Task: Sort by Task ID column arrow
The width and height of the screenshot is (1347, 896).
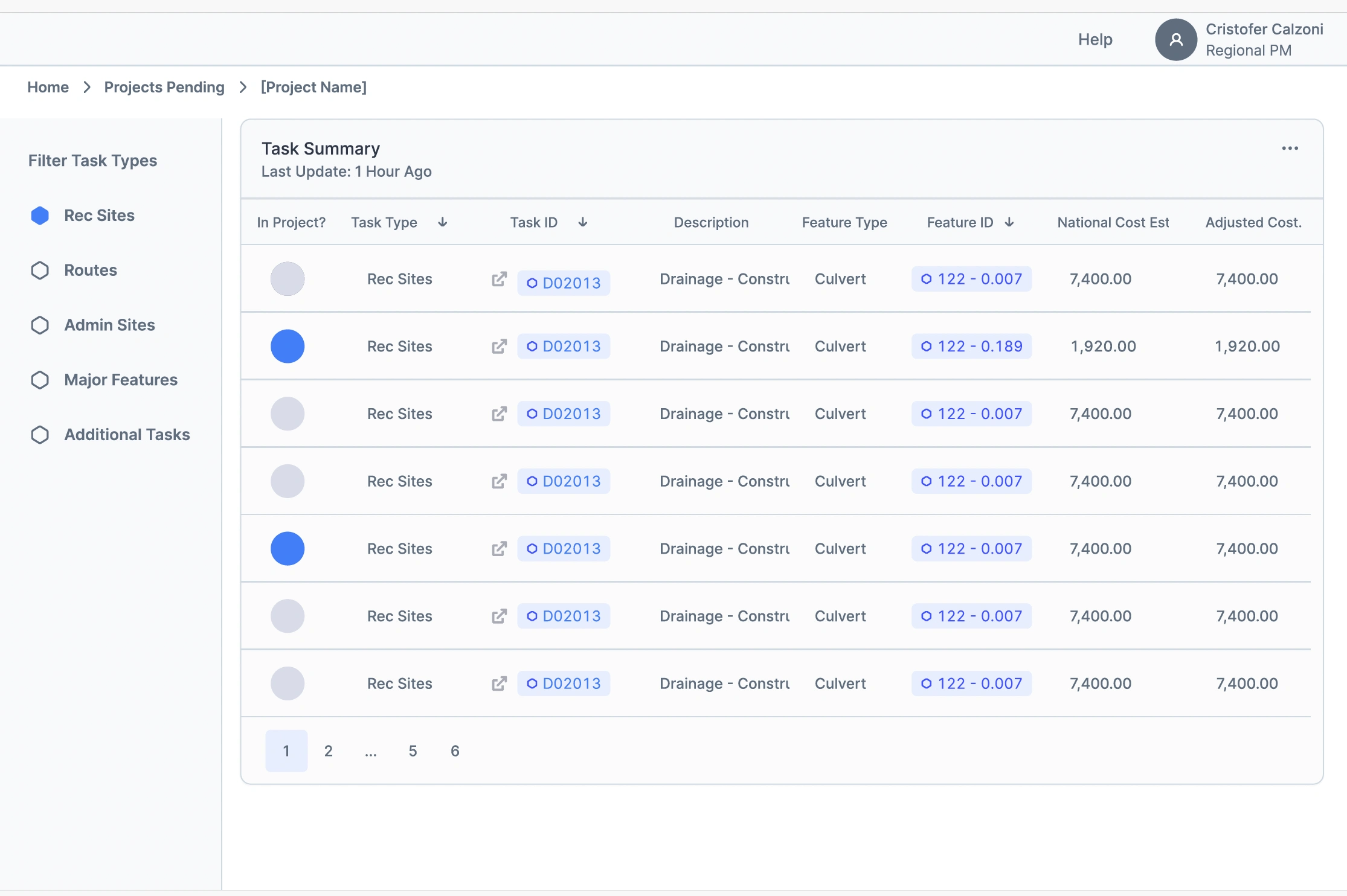Action: coord(583,222)
